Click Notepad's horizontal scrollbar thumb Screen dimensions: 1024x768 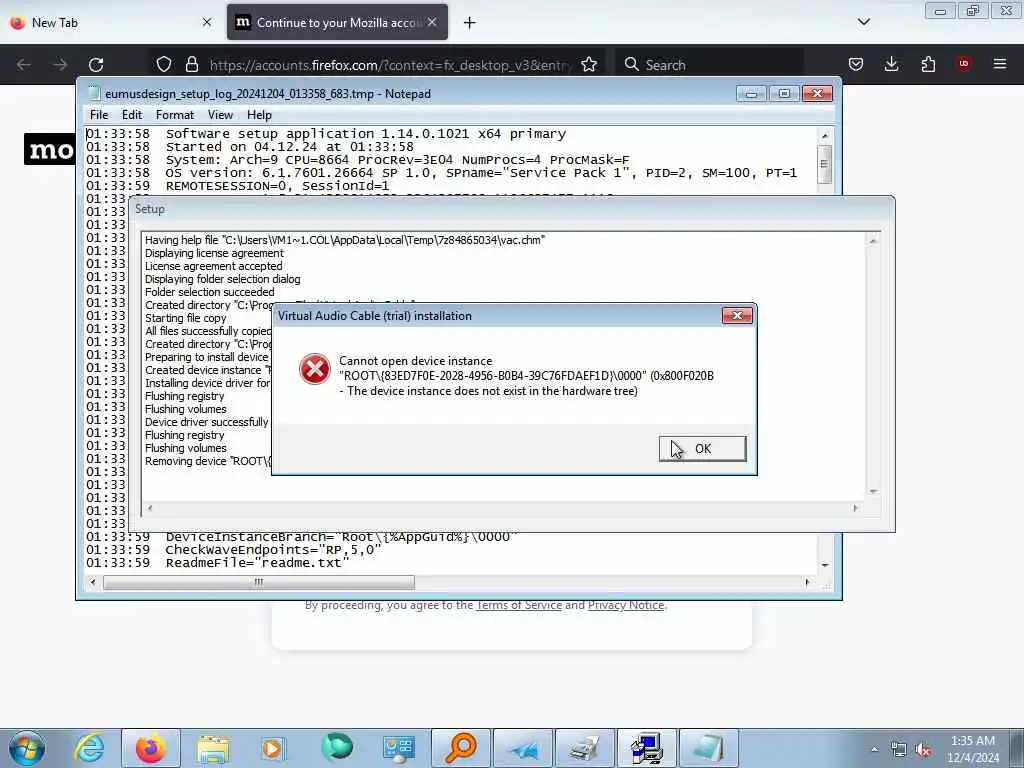(x=259, y=582)
